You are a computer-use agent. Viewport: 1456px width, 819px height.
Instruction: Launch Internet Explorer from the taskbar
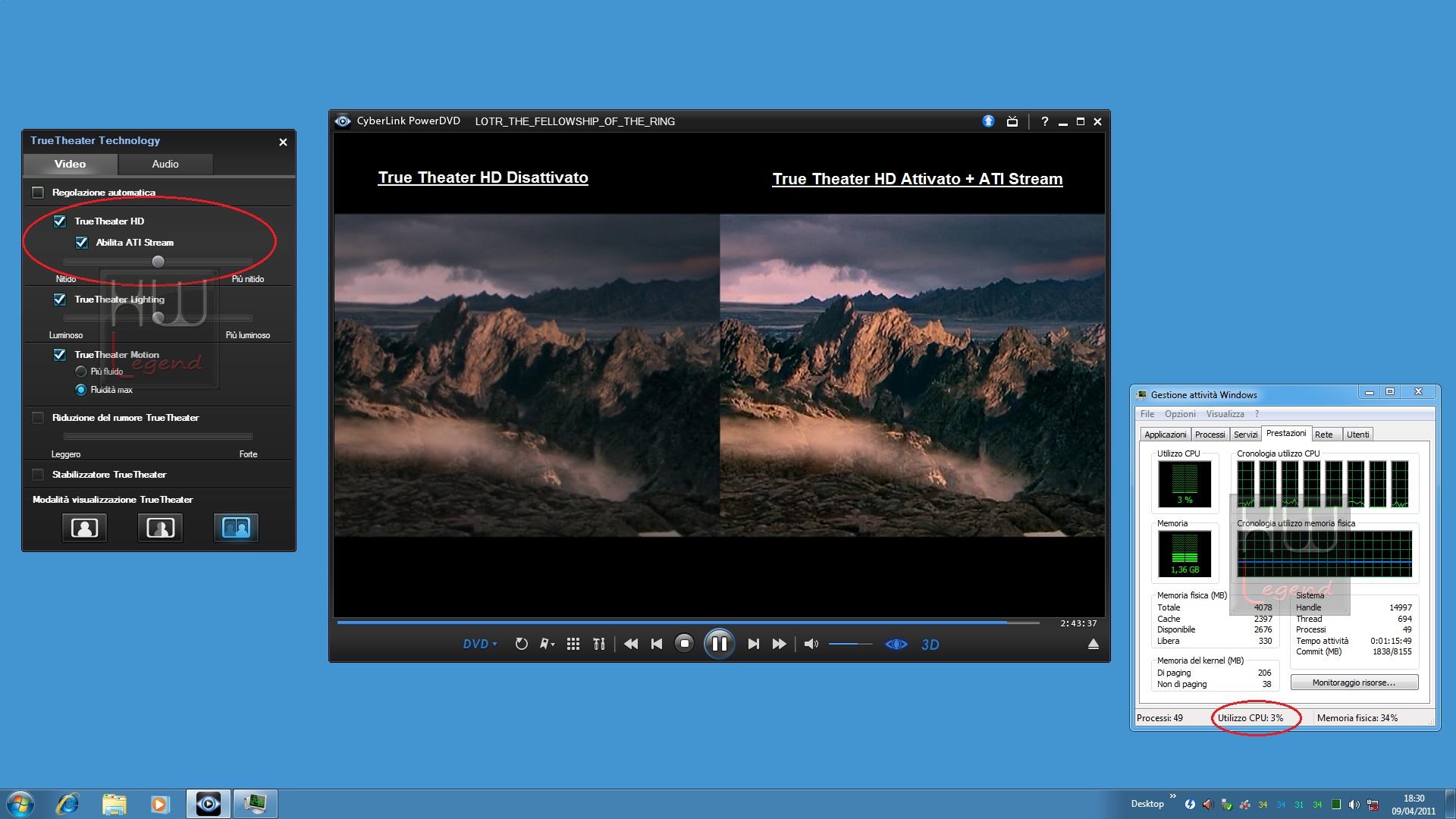tap(67, 804)
